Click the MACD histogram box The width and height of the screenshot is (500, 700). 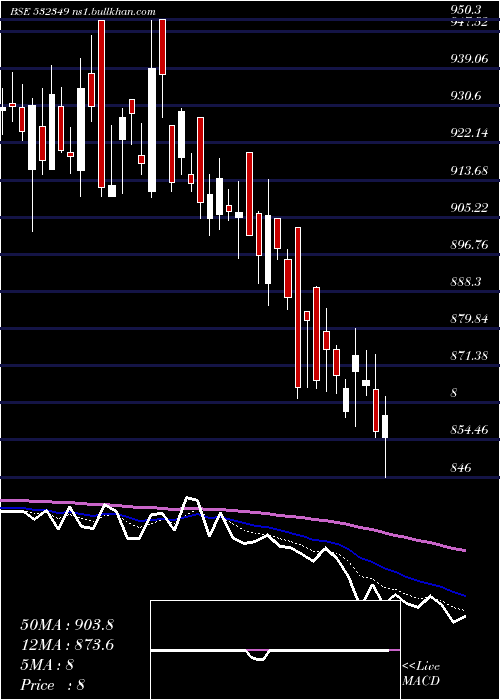(x=275, y=650)
